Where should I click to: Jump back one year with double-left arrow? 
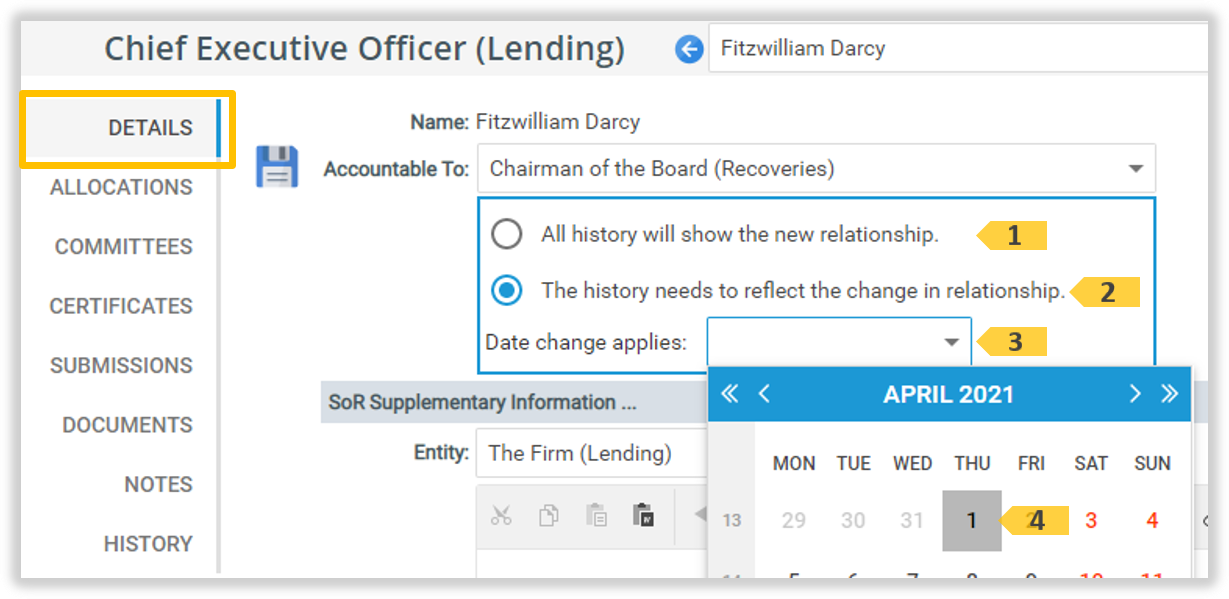tap(730, 394)
